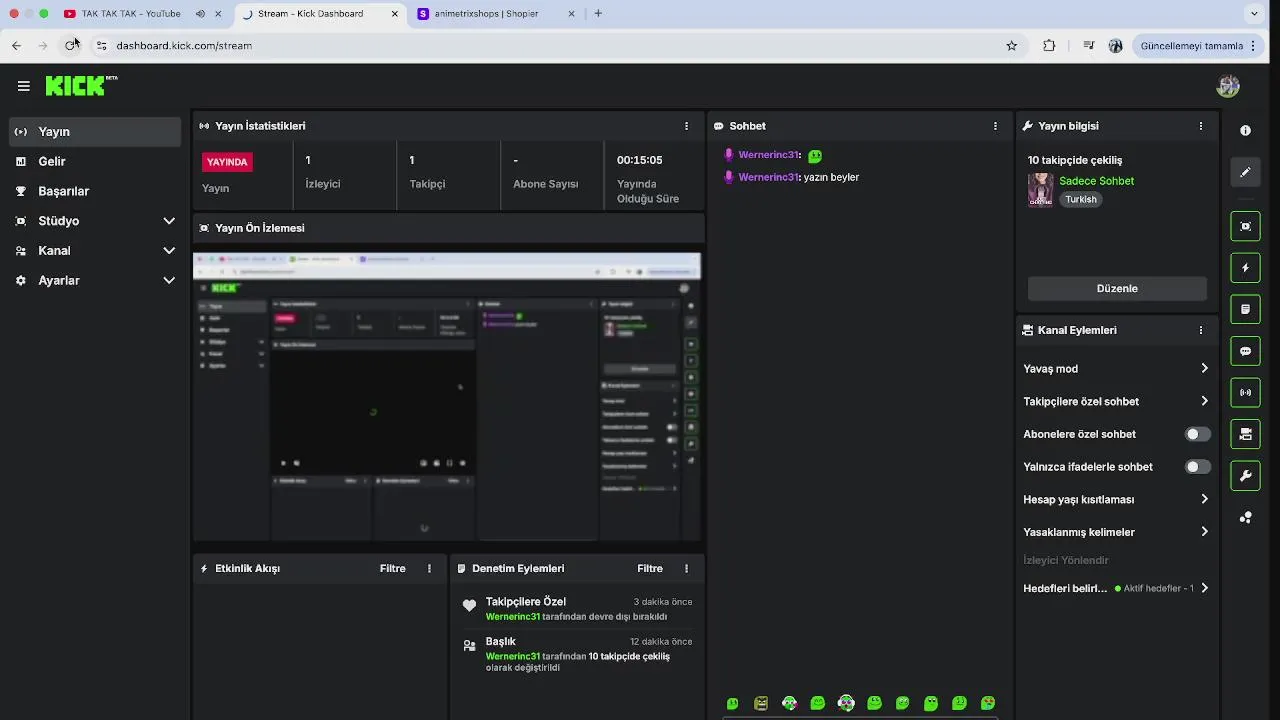Open Hesap yaşı kısıtlaması settings

1116,499
